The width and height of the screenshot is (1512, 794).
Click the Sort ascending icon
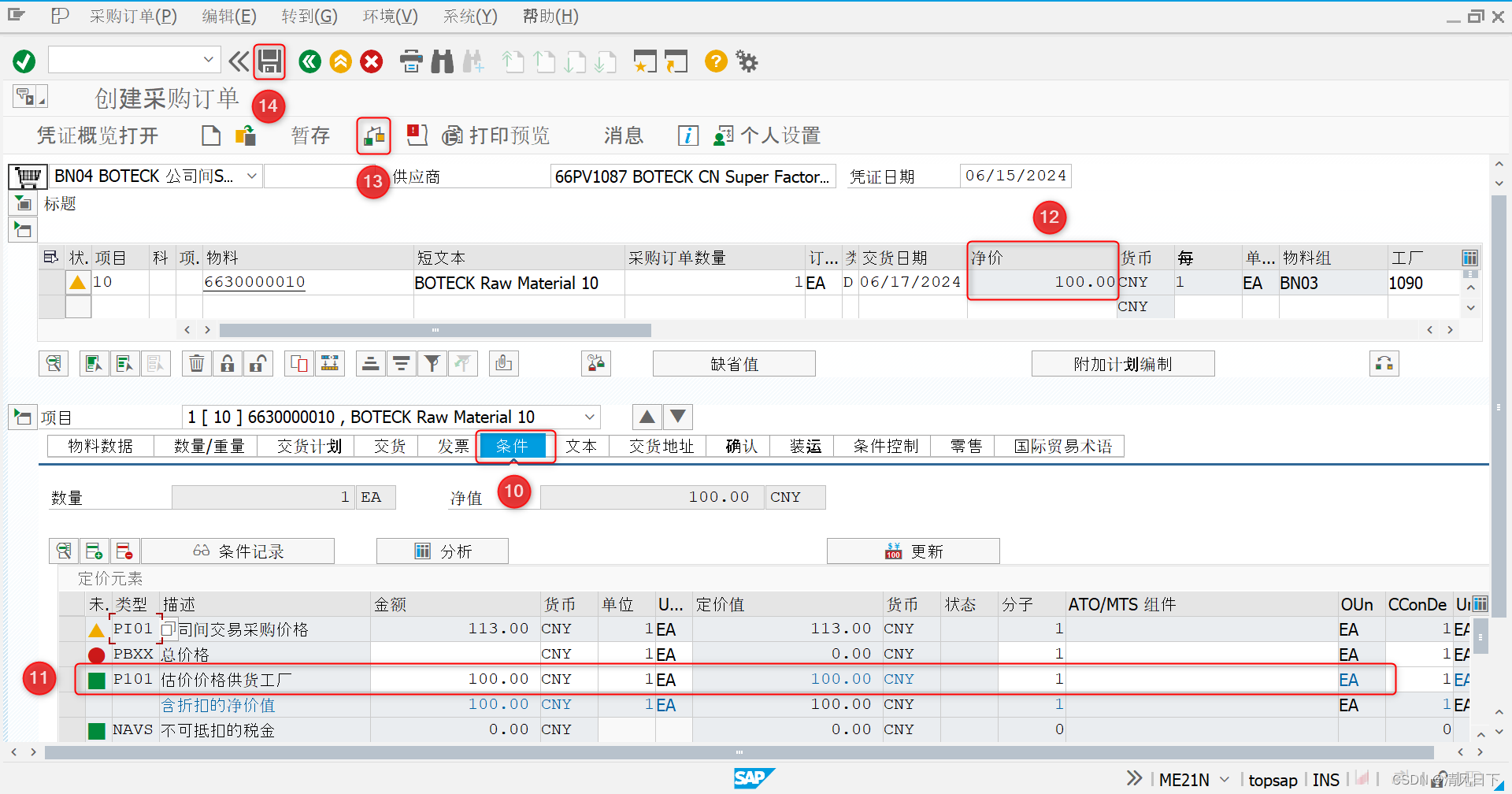point(370,363)
